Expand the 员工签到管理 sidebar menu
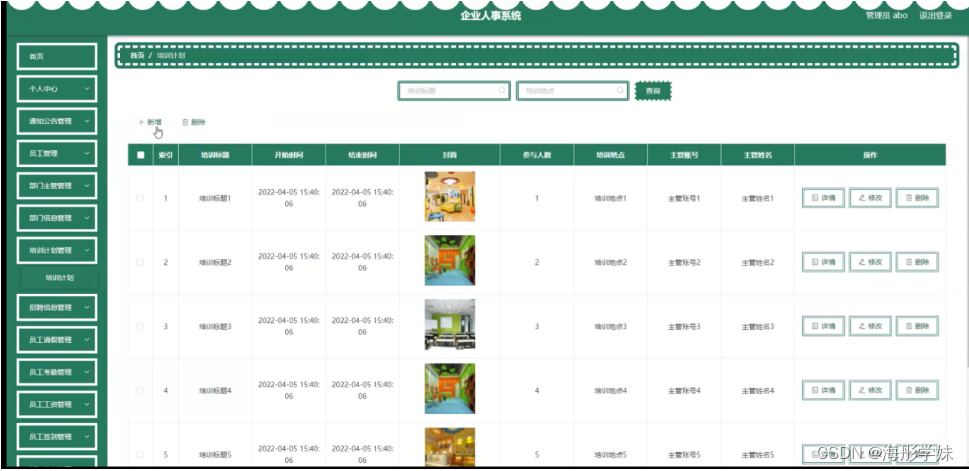 click(57, 436)
